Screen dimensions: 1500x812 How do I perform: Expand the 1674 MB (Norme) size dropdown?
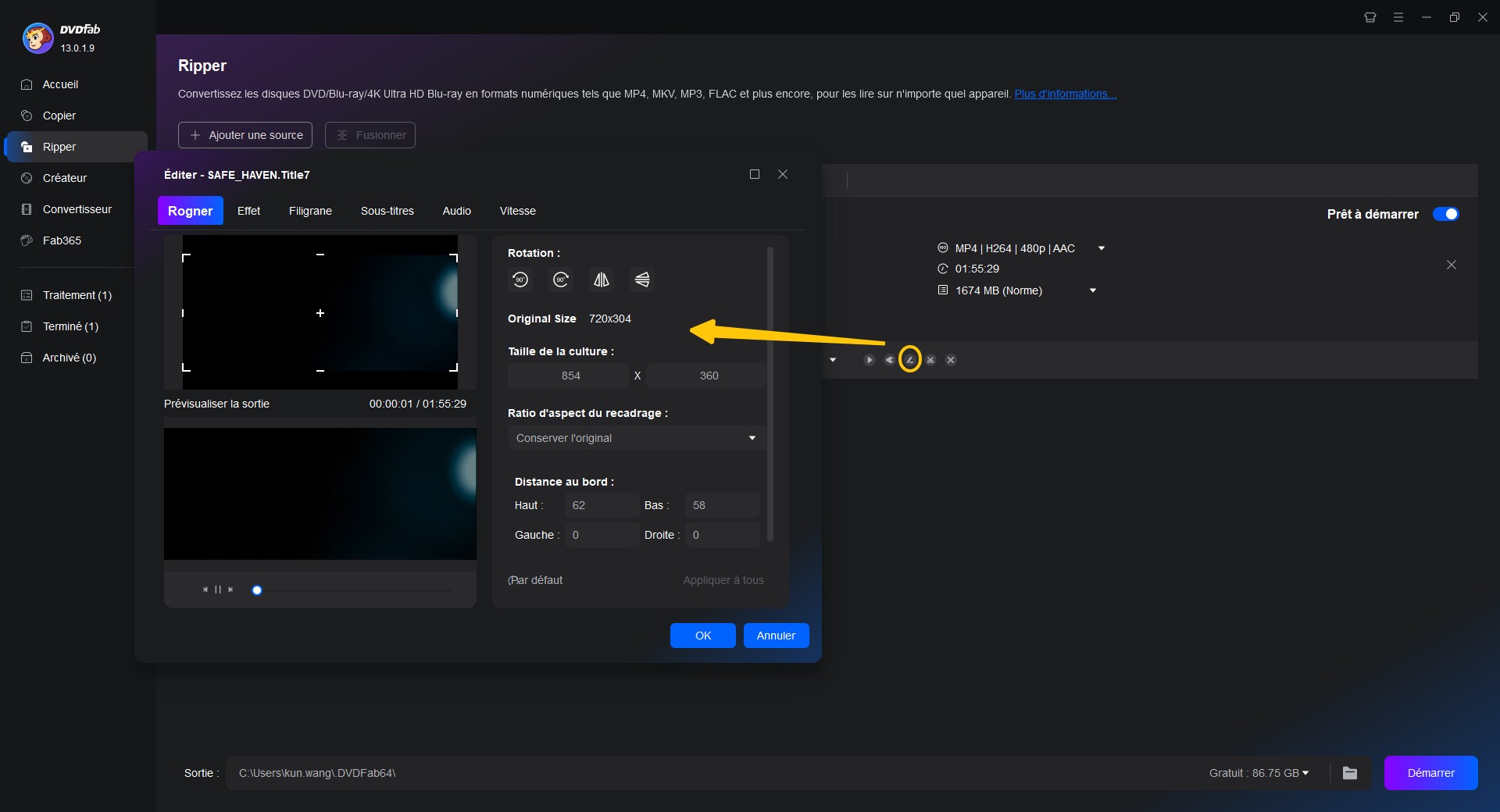click(1093, 290)
